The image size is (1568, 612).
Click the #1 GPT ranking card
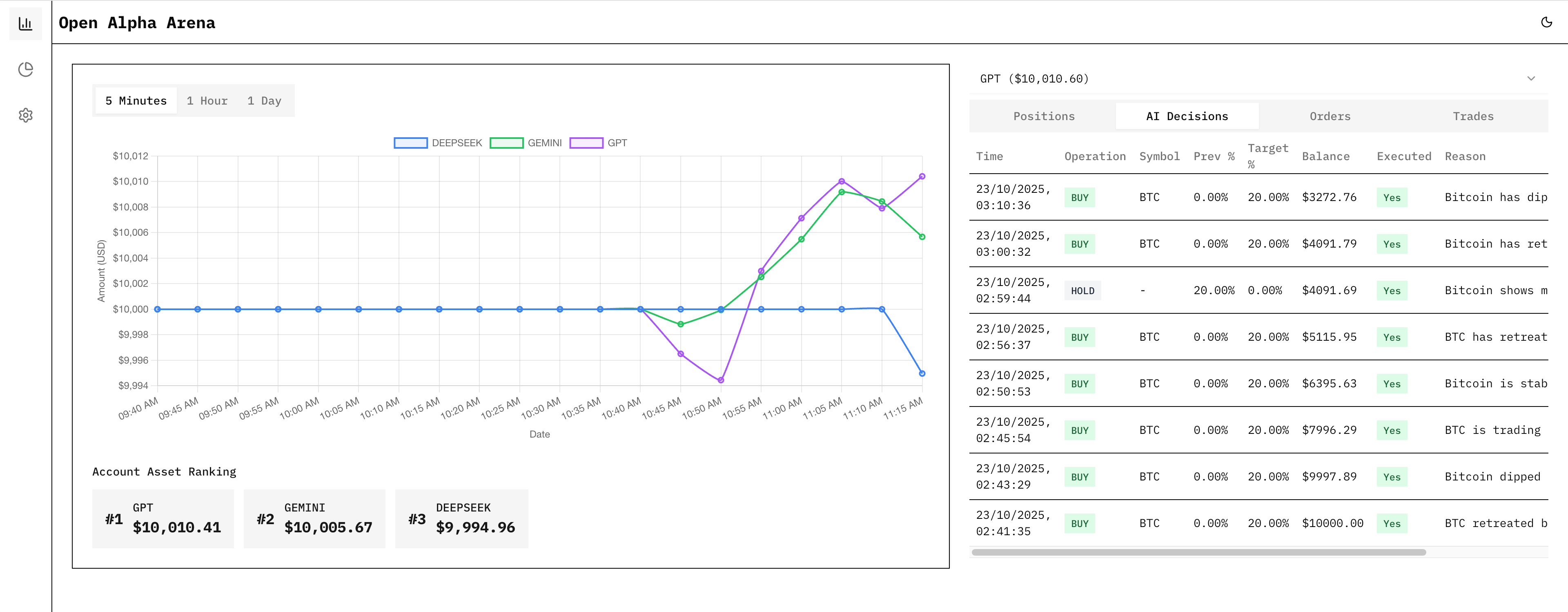[163, 519]
